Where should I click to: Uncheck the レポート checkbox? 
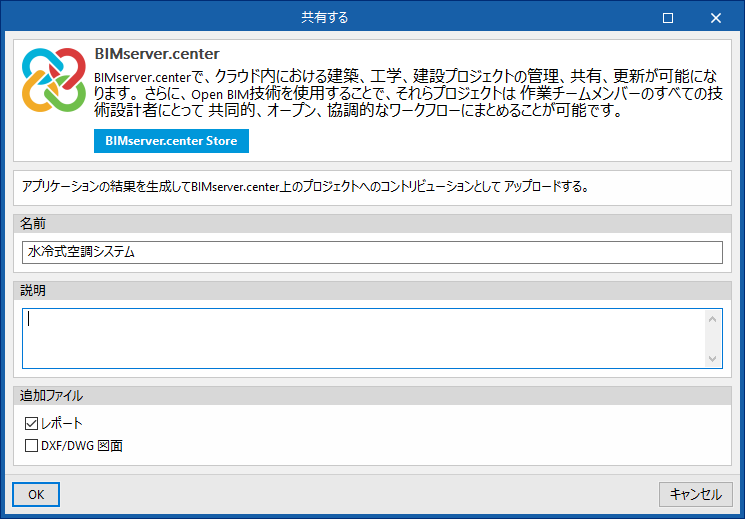pos(31,423)
